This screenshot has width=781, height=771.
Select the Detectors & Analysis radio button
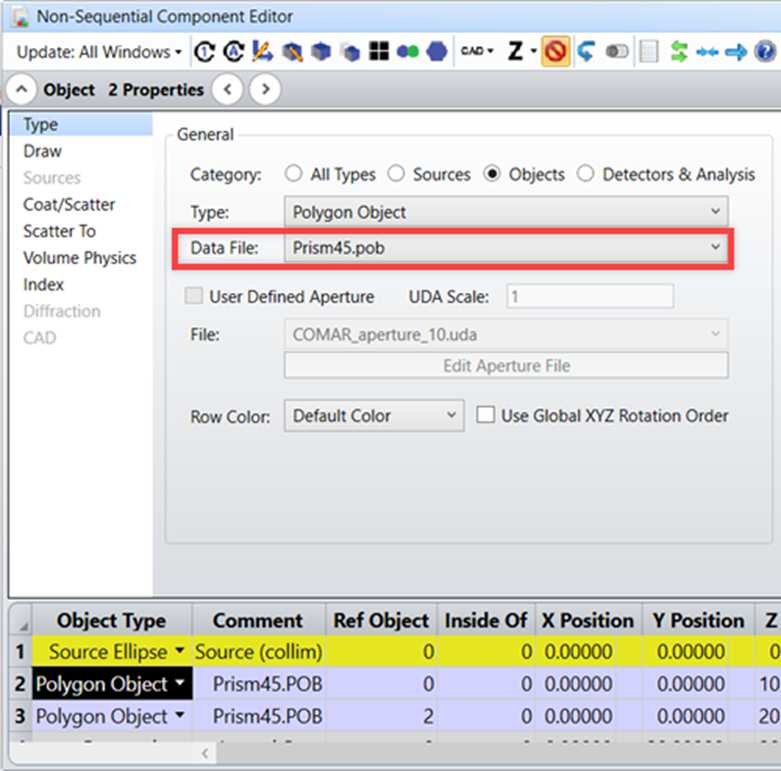(x=585, y=174)
